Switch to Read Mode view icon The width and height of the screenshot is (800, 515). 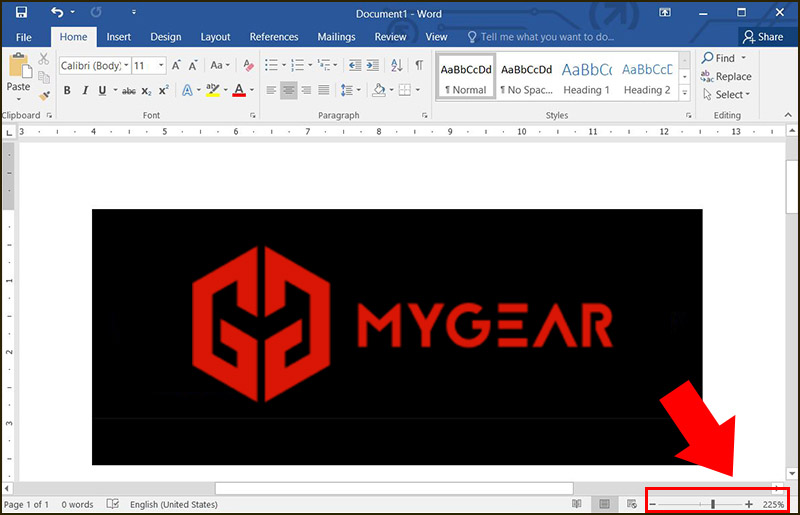pos(577,504)
